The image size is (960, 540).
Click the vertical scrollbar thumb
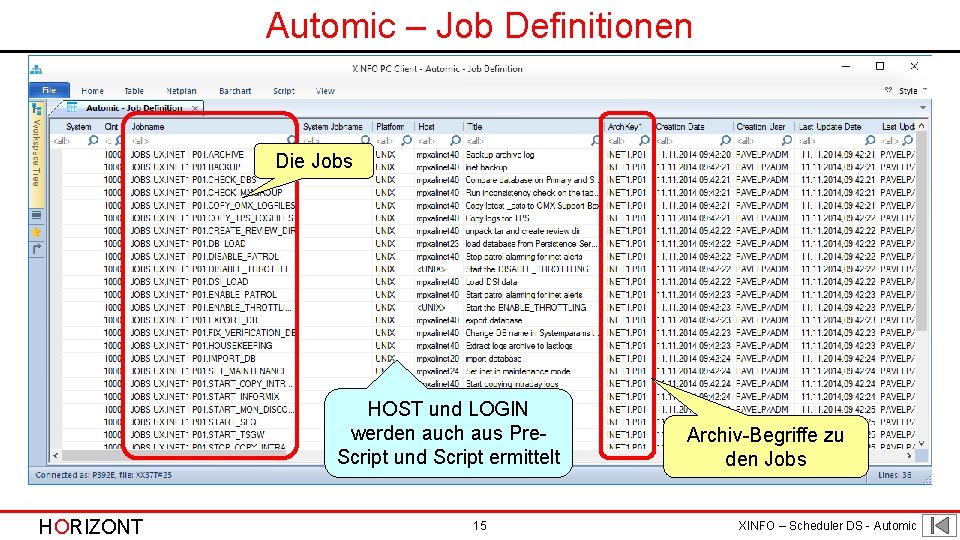(921, 233)
